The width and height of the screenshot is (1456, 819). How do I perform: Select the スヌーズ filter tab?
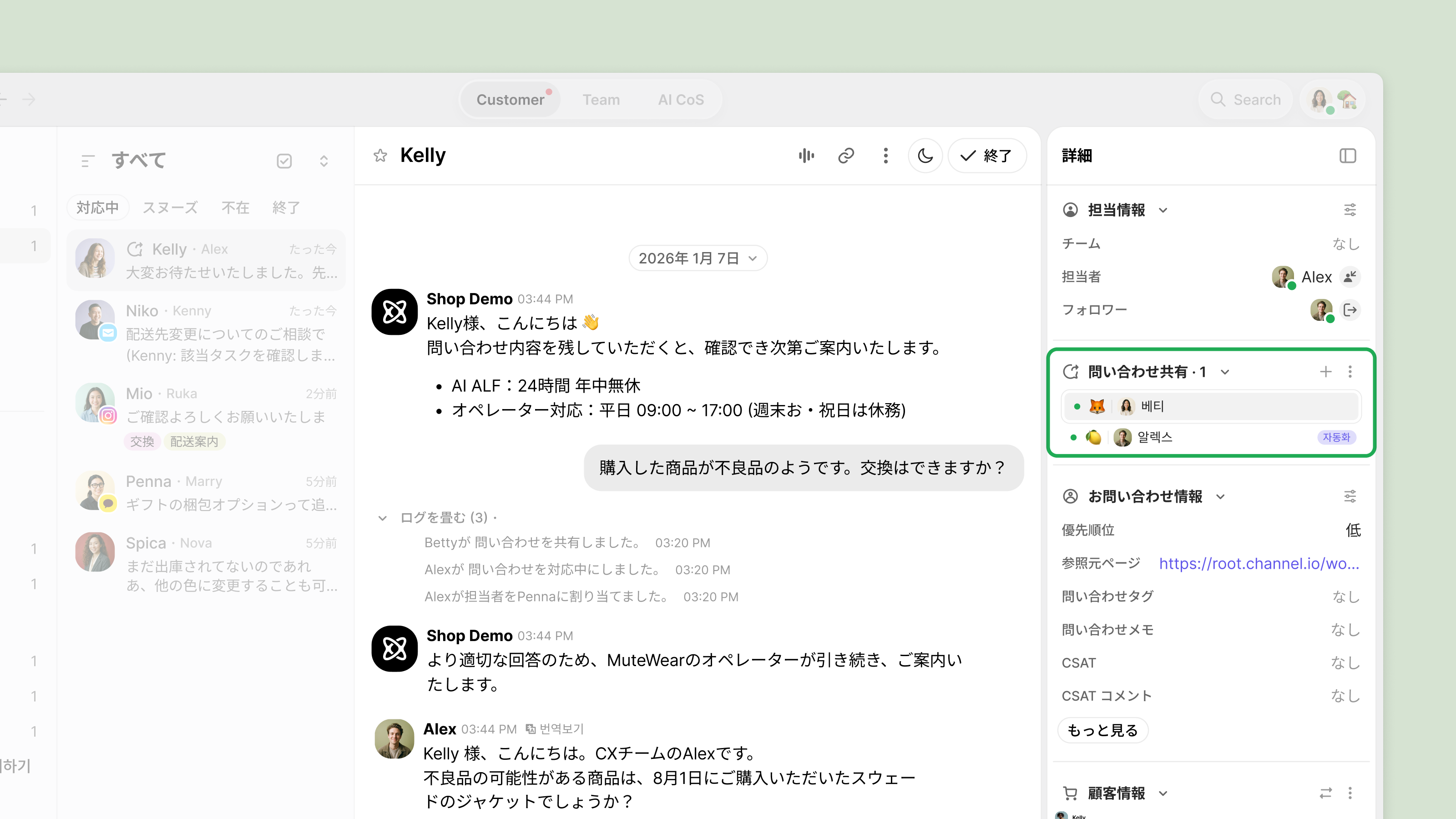pos(170,207)
